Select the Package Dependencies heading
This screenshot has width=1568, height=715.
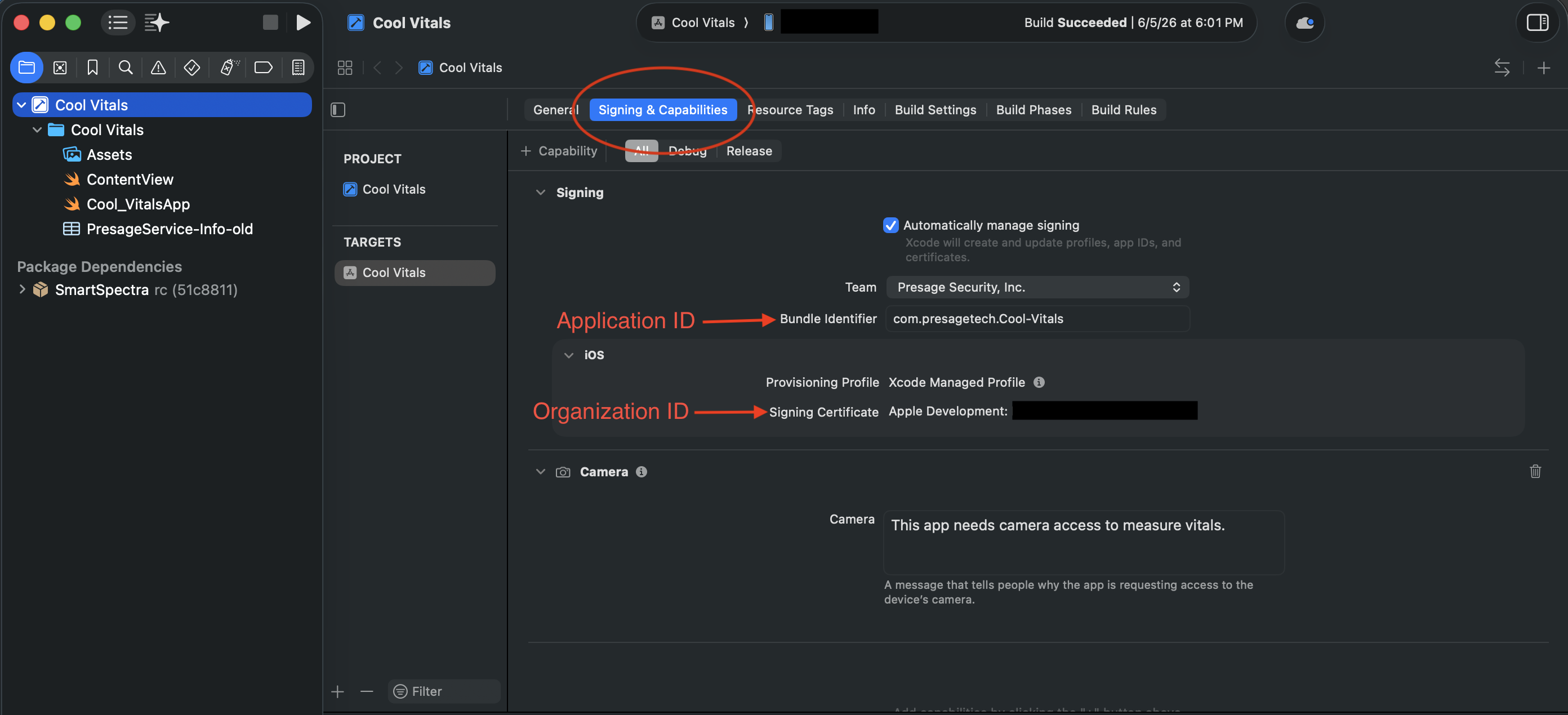99,266
